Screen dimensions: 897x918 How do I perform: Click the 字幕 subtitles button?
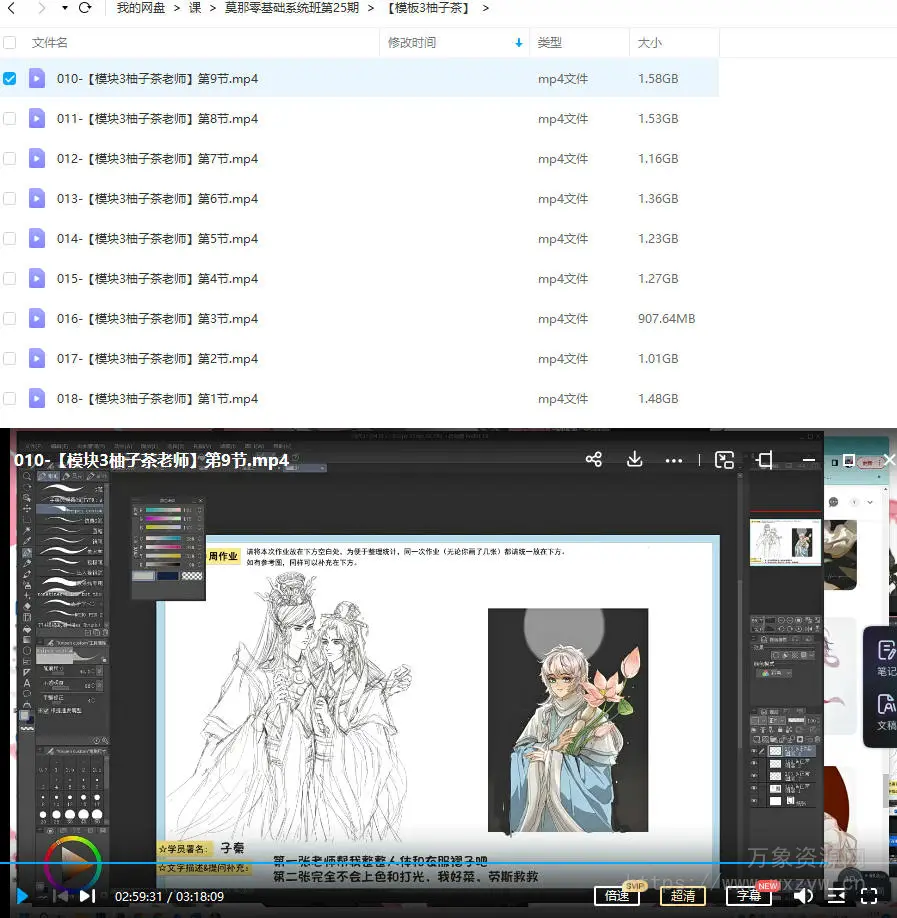coord(748,895)
